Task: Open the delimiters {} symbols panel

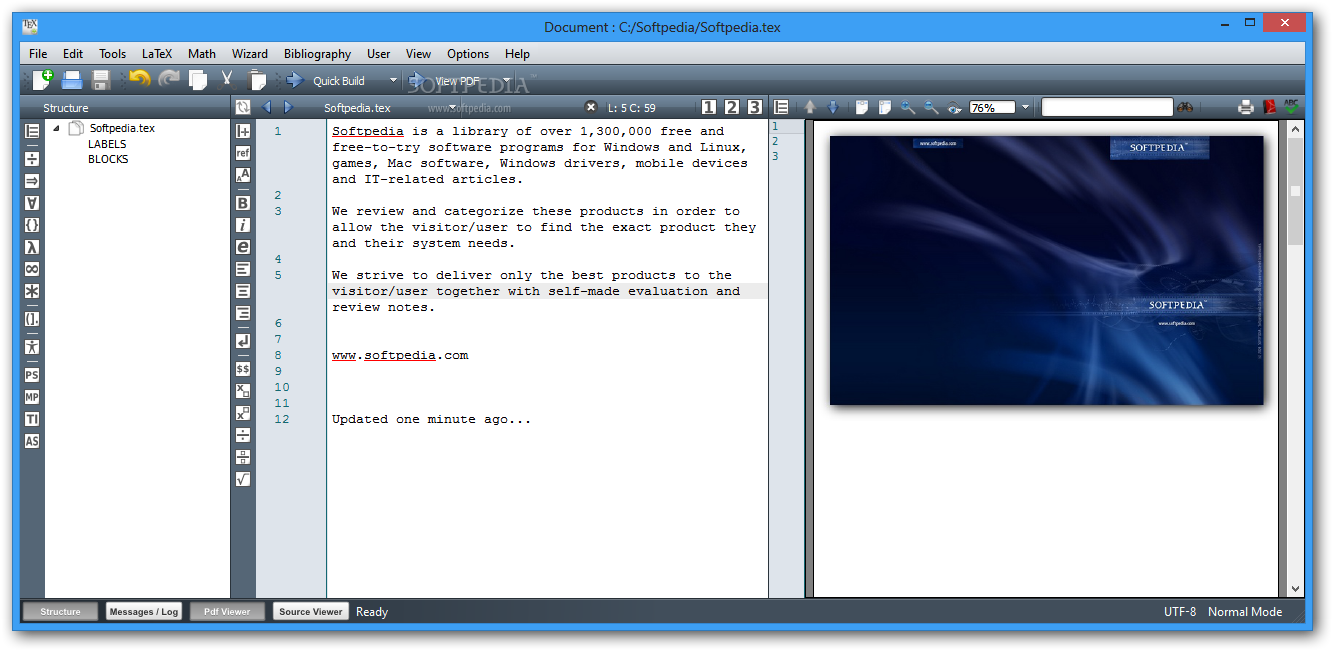Action: 32,225
